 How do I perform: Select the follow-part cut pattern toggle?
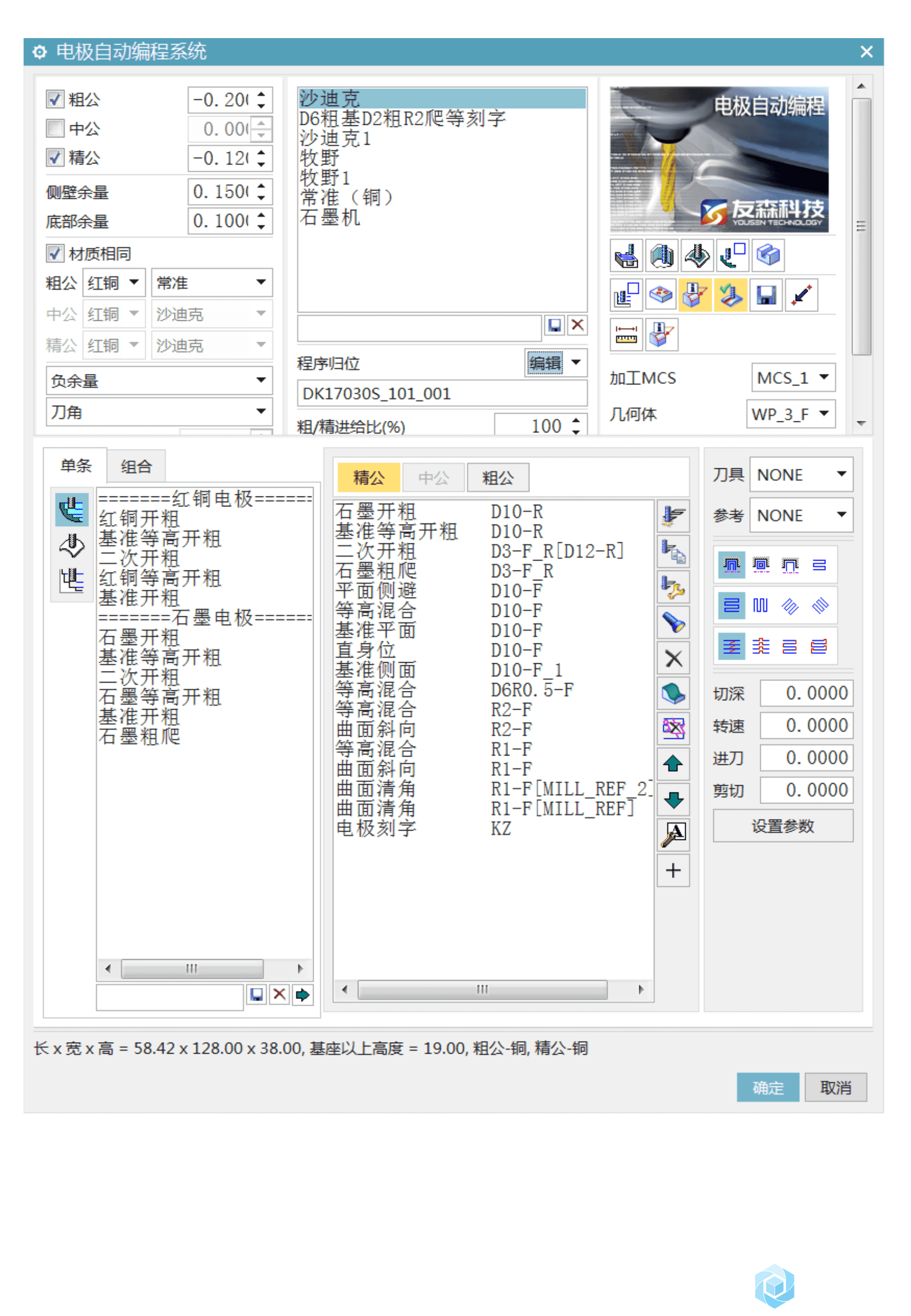pyautogui.click(x=732, y=564)
